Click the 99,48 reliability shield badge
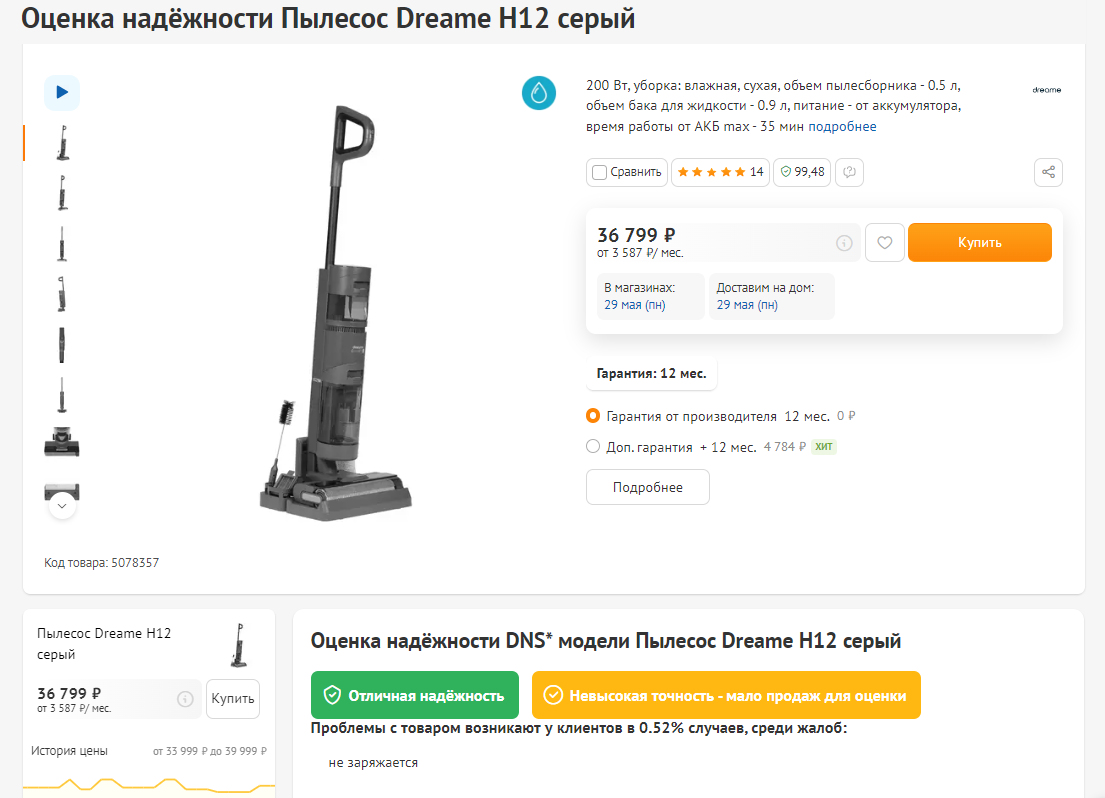Image resolution: width=1105 pixels, height=798 pixels. tap(802, 172)
